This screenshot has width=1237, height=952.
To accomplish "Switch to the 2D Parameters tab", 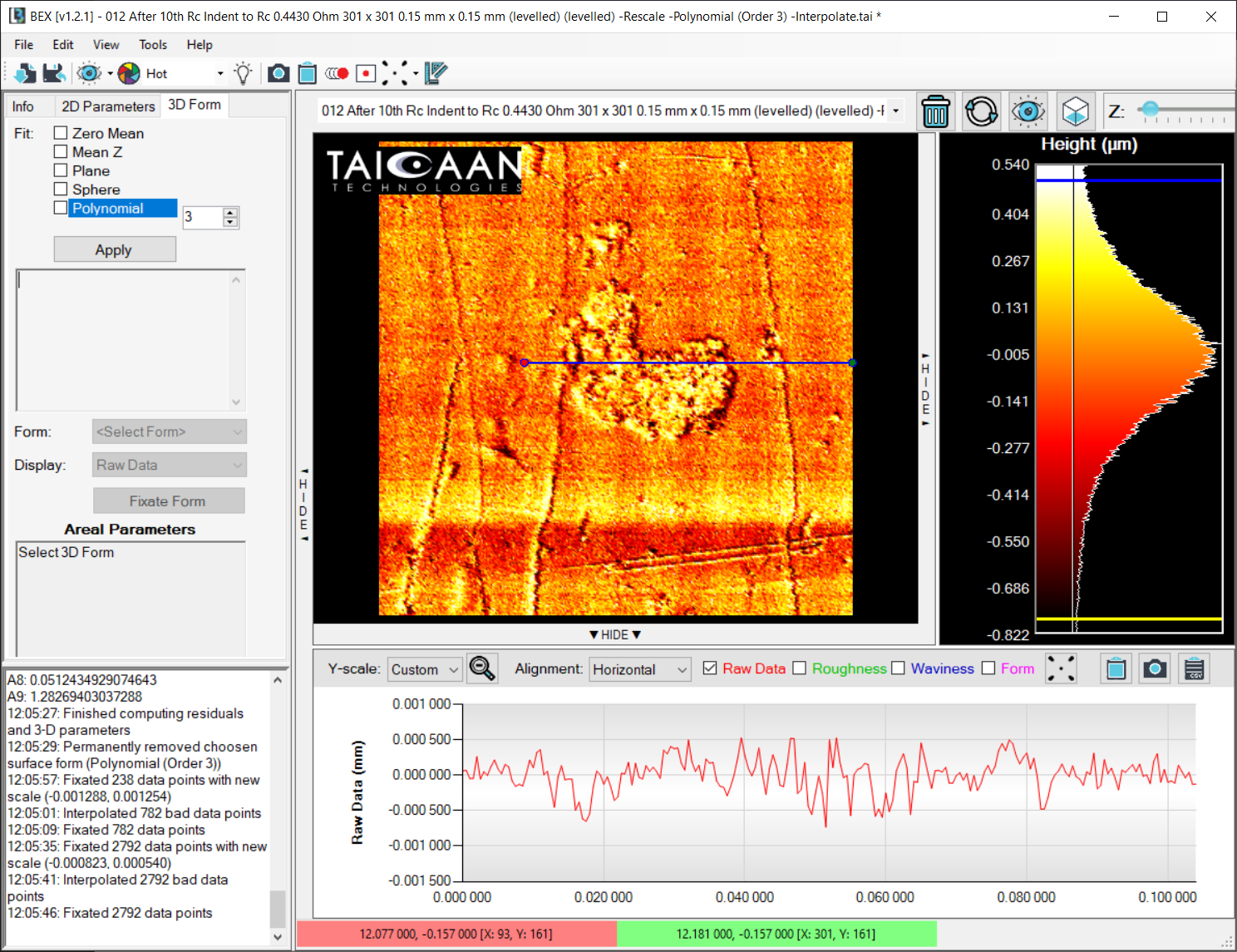I will pos(108,106).
